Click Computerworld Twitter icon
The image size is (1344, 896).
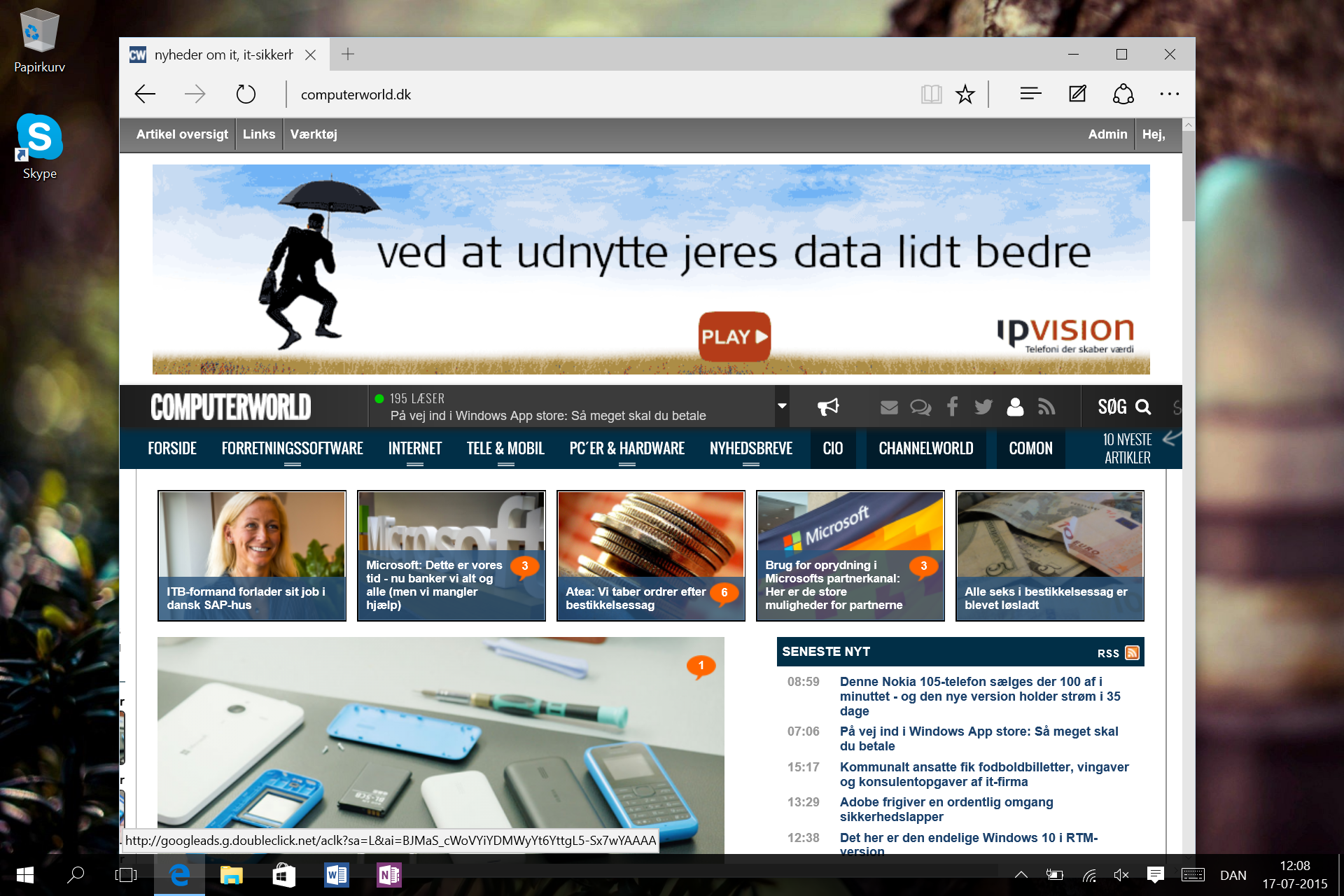coord(983,407)
